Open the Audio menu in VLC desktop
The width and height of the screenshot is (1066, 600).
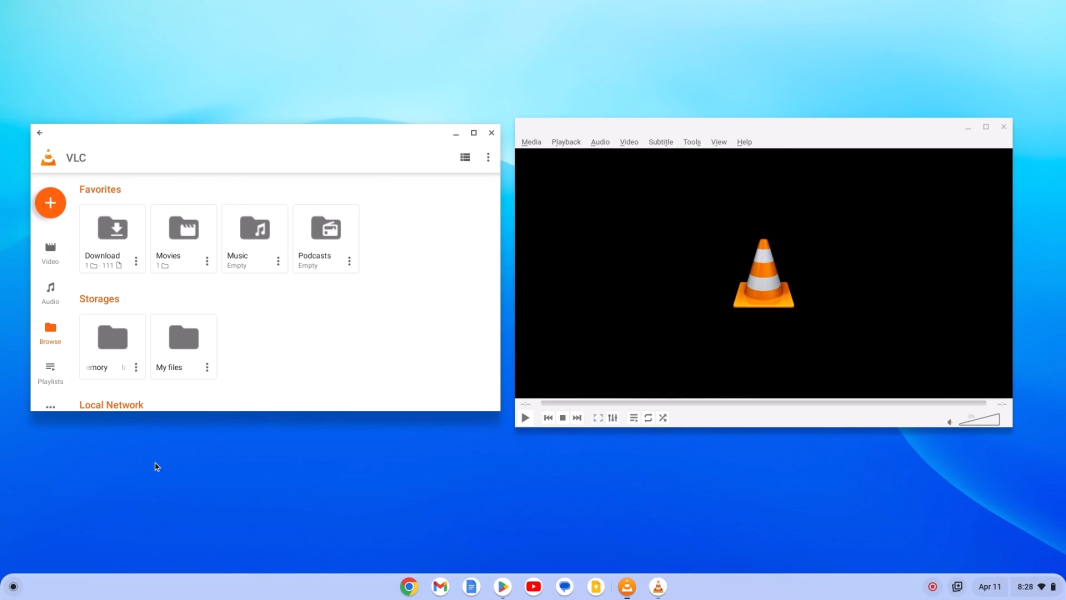[x=600, y=142]
